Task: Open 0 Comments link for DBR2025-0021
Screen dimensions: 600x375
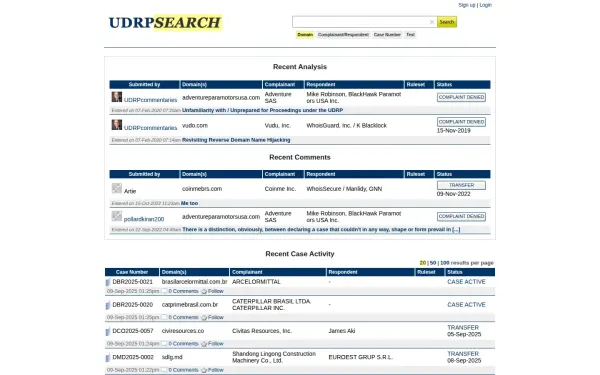Action: coord(183,291)
